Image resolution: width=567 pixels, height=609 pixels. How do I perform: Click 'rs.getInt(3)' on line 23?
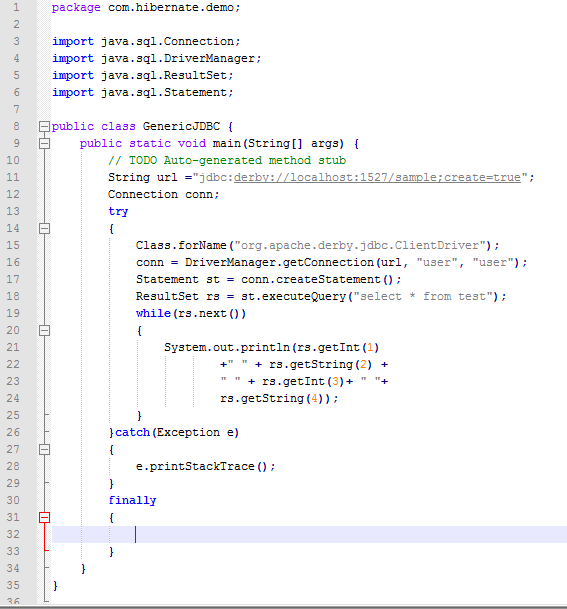[303, 381]
